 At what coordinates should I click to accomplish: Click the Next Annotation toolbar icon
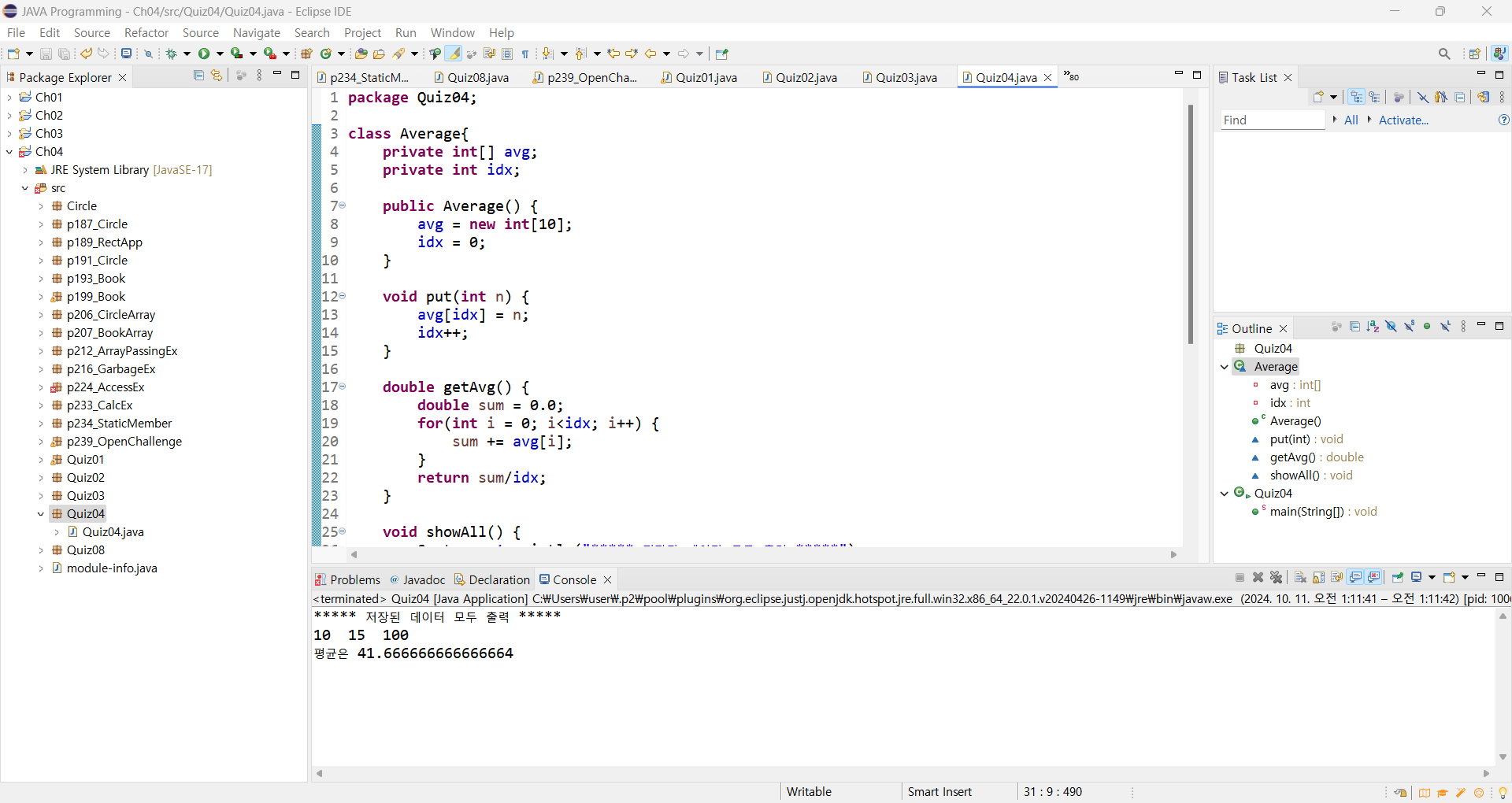tap(548, 54)
